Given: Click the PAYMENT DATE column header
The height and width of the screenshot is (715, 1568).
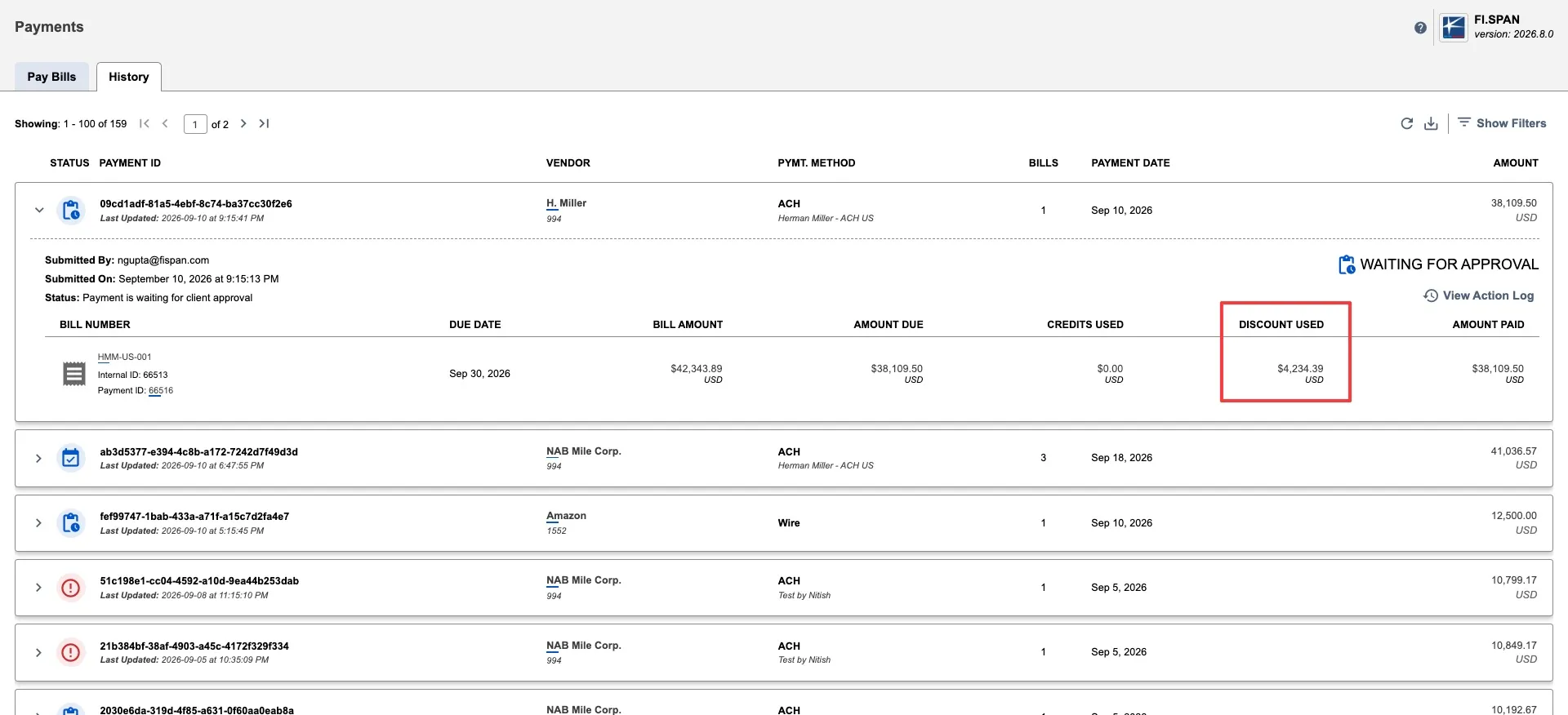Looking at the screenshot, I should tap(1130, 163).
